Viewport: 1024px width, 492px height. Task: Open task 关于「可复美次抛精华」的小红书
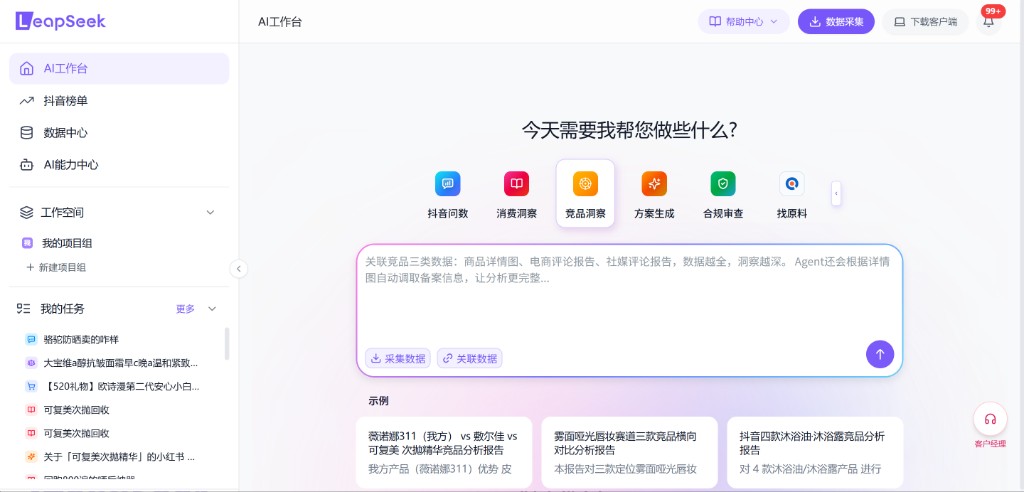pos(119,457)
